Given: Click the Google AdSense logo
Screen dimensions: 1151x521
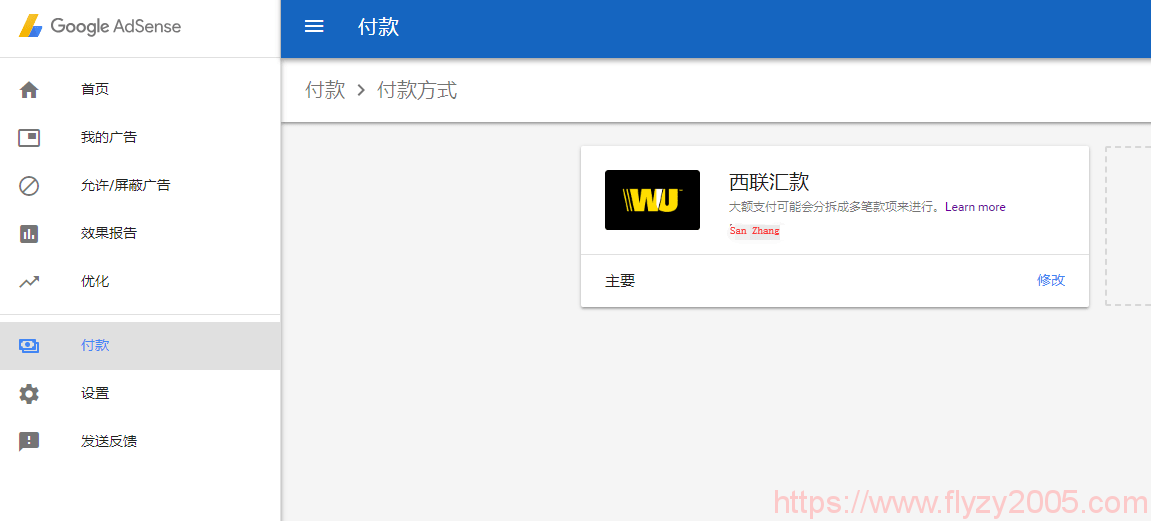Looking at the screenshot, I should click(x=100, y=27).
